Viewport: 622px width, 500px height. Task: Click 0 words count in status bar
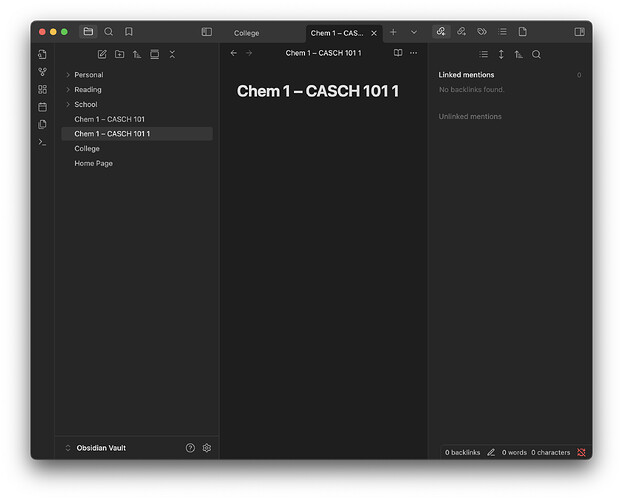[x=514, y=452]
